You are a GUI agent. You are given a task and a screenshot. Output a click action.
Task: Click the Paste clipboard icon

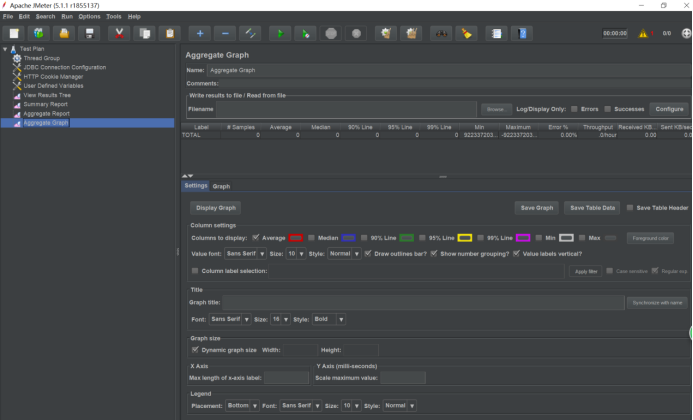[x=170, y=34]
